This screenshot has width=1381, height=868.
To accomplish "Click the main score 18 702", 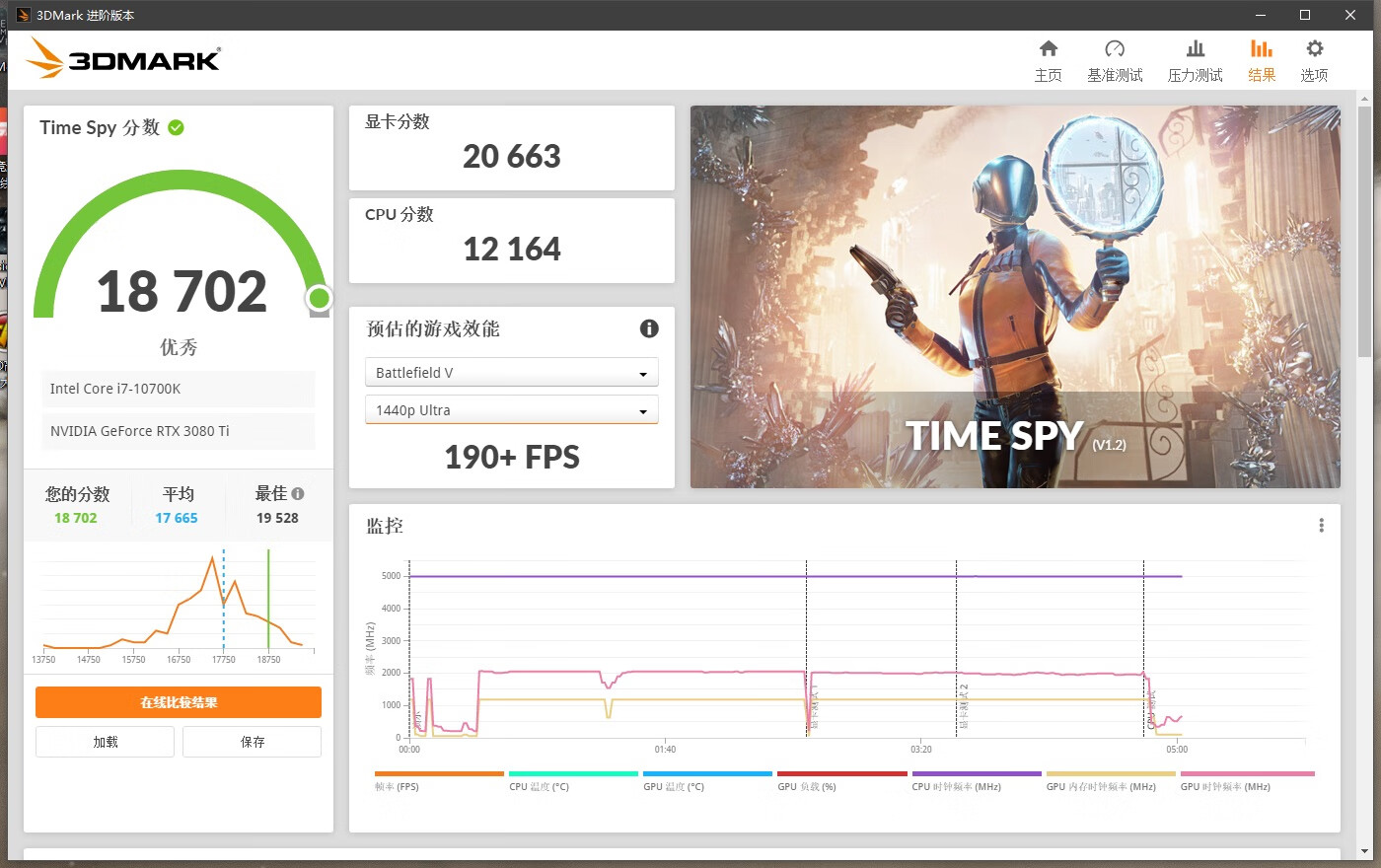I will coord(182,292).
